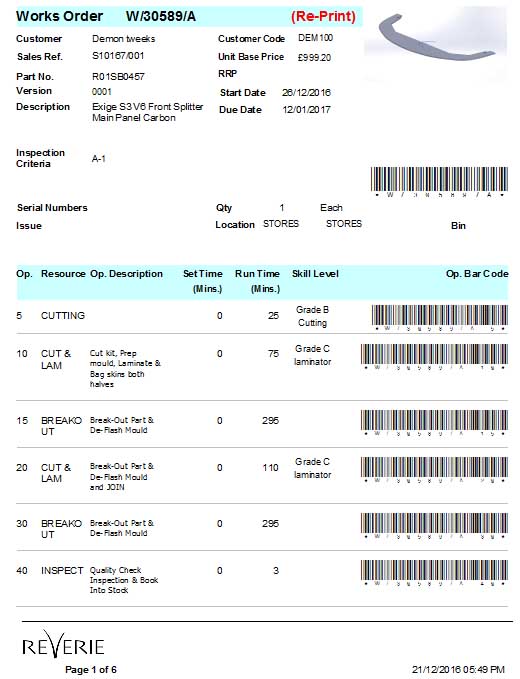Click the barcode for operation 5 CUTTING
This screenshot has height=679, width=520.
coord(439,315)
